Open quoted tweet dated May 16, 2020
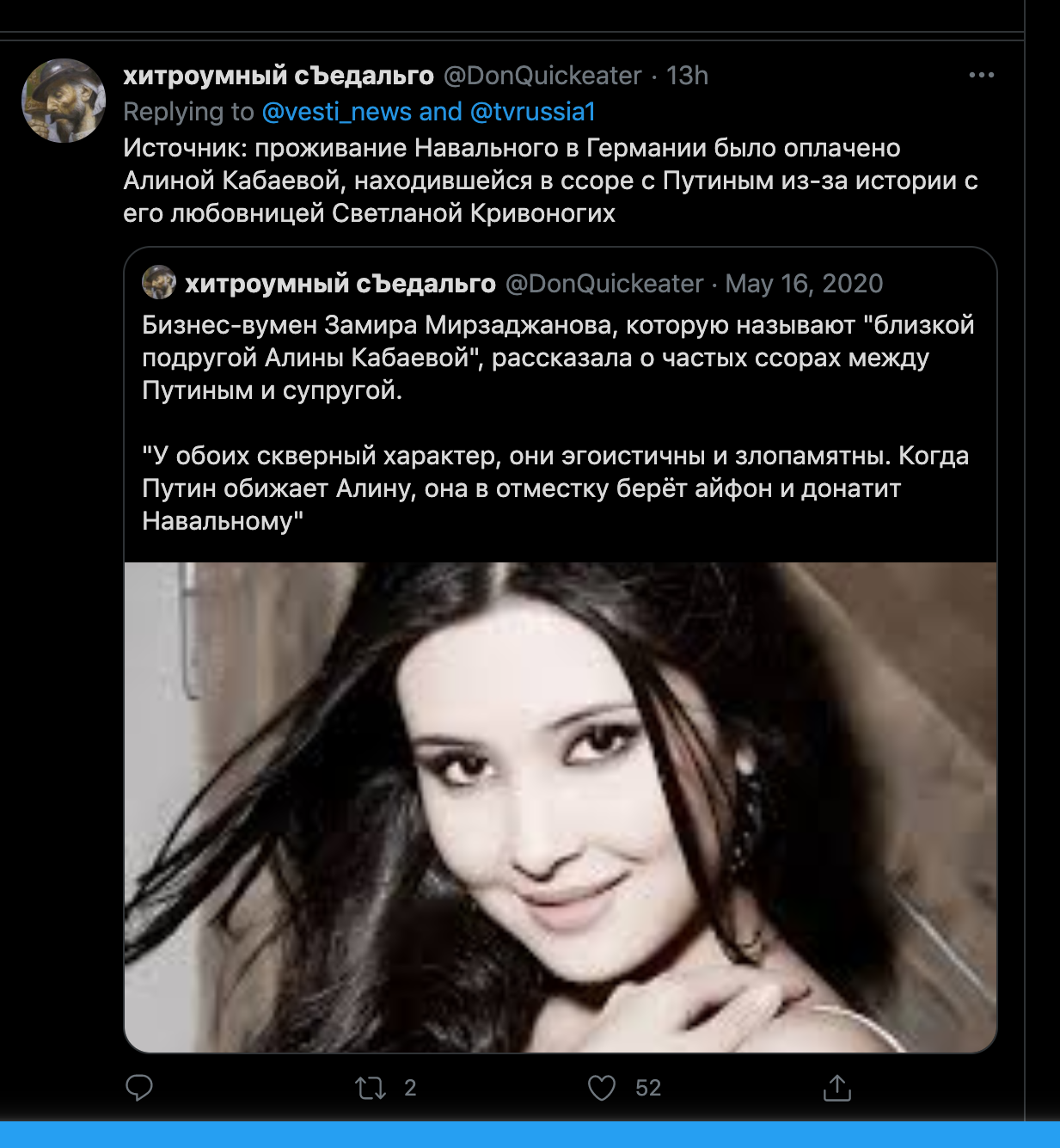 pyautogui.click(x=804, y=284)
